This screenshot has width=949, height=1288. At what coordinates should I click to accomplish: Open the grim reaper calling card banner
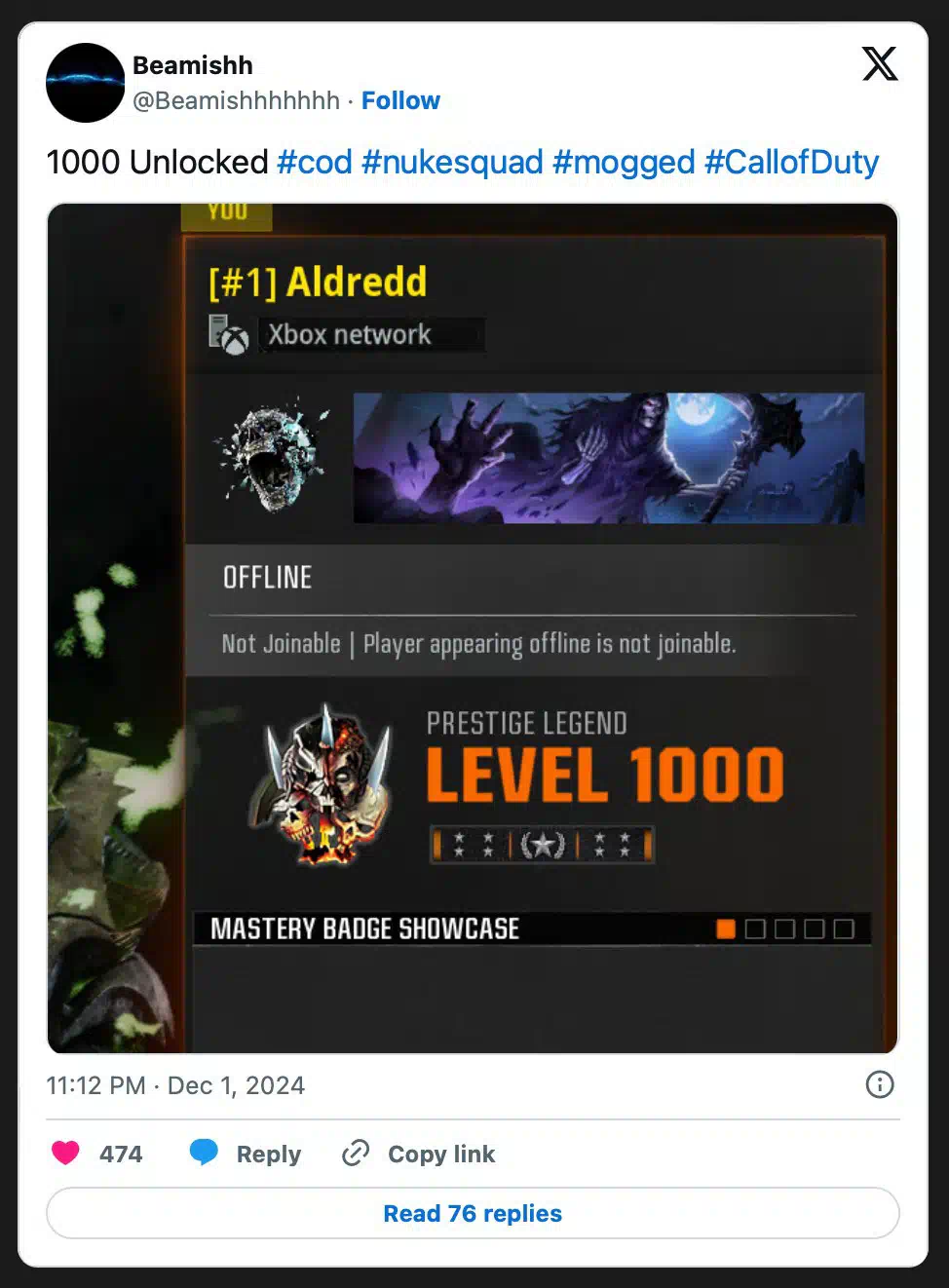point(609,458)
